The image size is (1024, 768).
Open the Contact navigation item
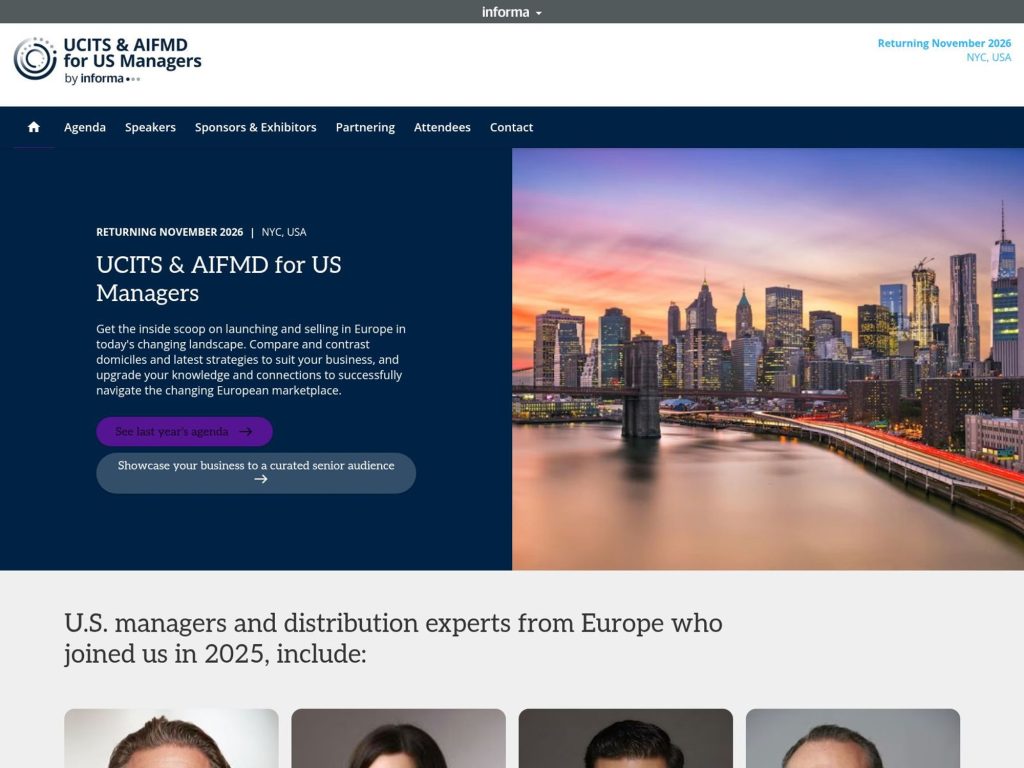pyautogui.click(x=511, y=127)
